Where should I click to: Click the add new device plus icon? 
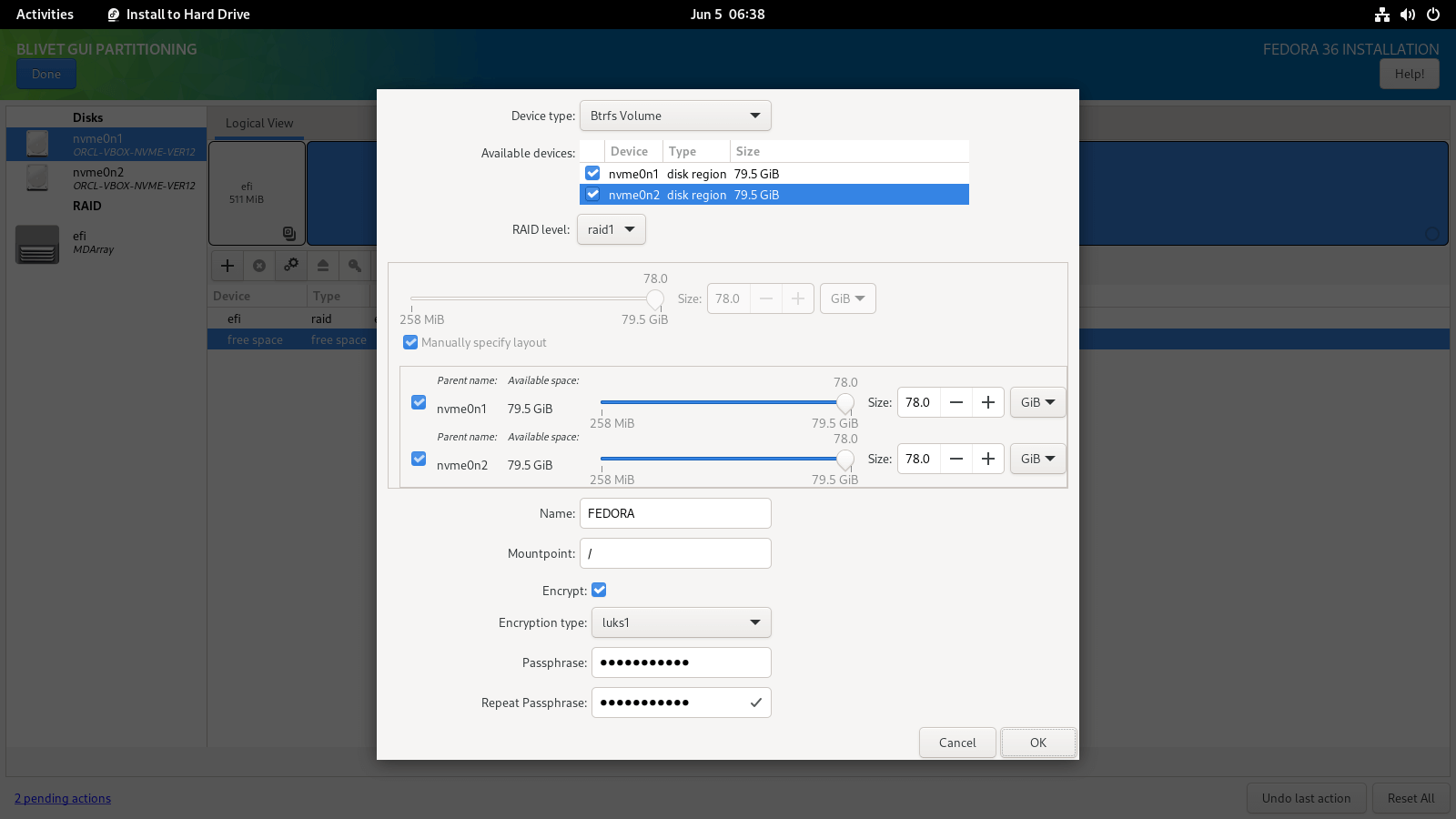(x=227, y=266)
